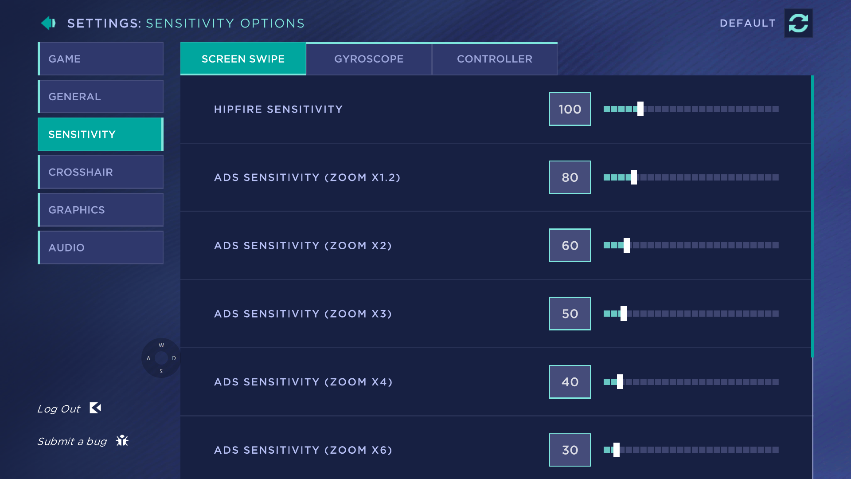The width and height of the screenshot is (851, 479).
Task: Open the Game settings category
Action: [100, 59]
